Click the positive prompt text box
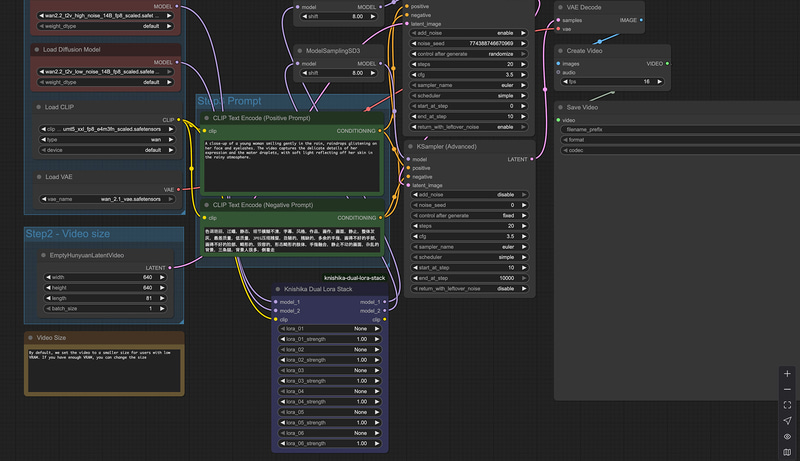This screenshot has height=461, width=800. [290, 165]
